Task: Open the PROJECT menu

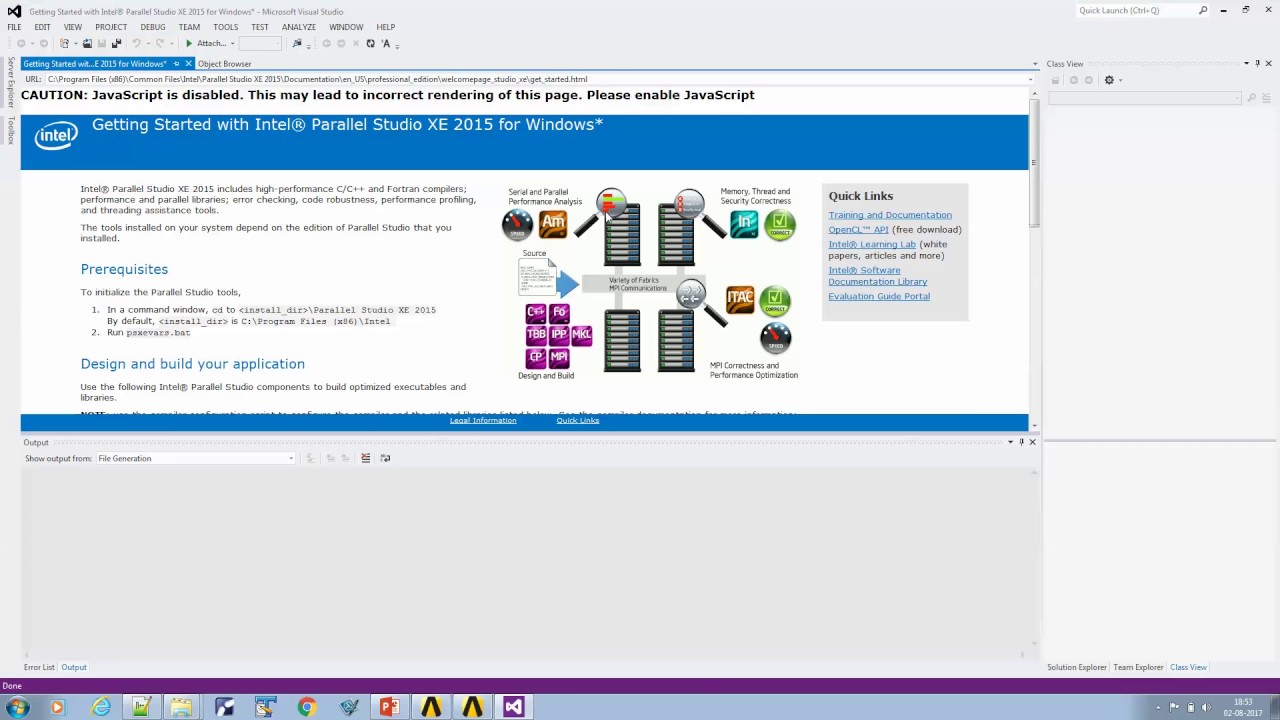Action: (x=111, y=27)
